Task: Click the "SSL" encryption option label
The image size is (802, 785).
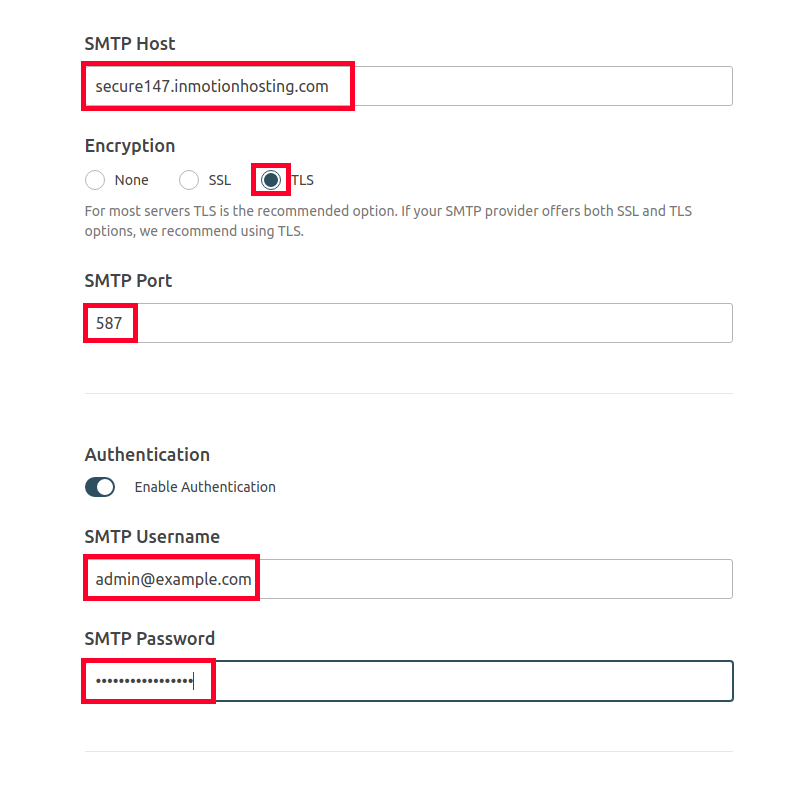Action: 219,180
